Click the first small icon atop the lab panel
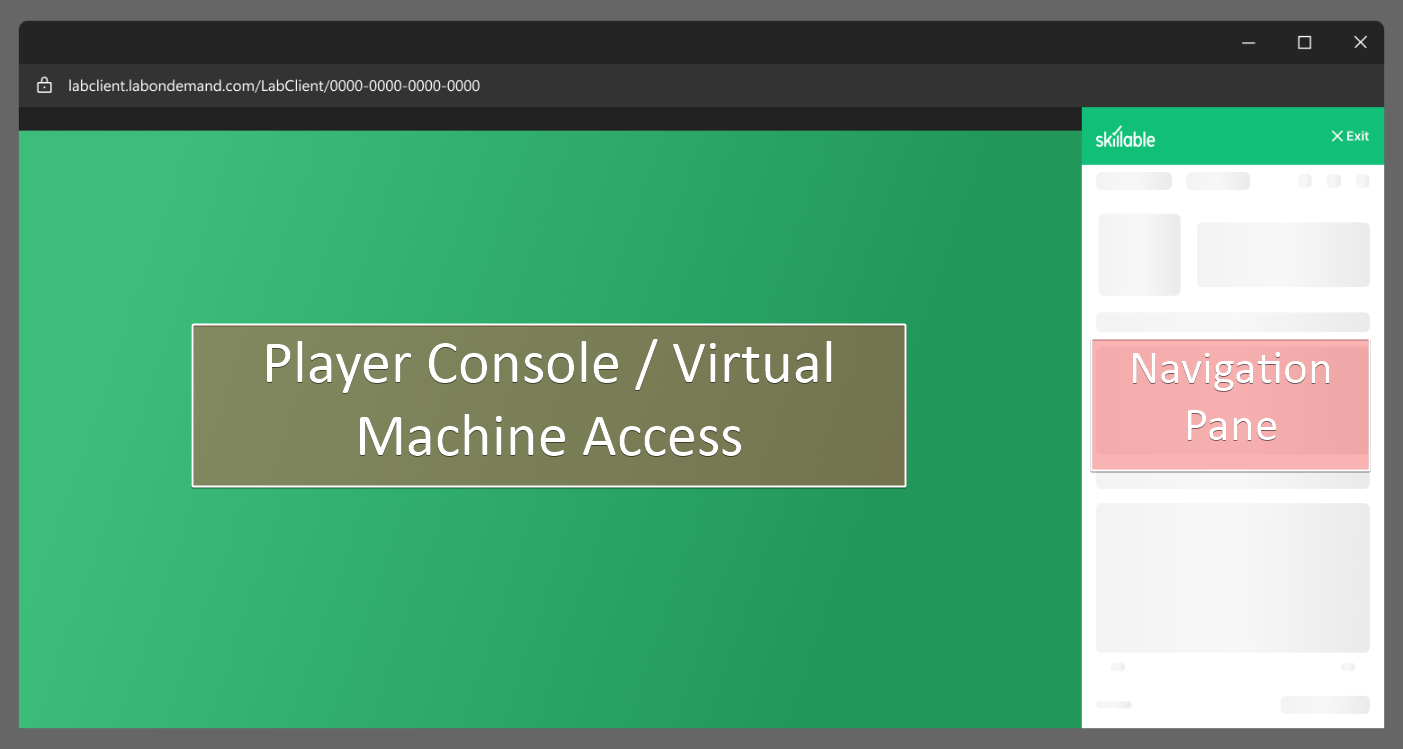The width and height of the screenshot is (1403, 749). click(x=1304, y=181)
